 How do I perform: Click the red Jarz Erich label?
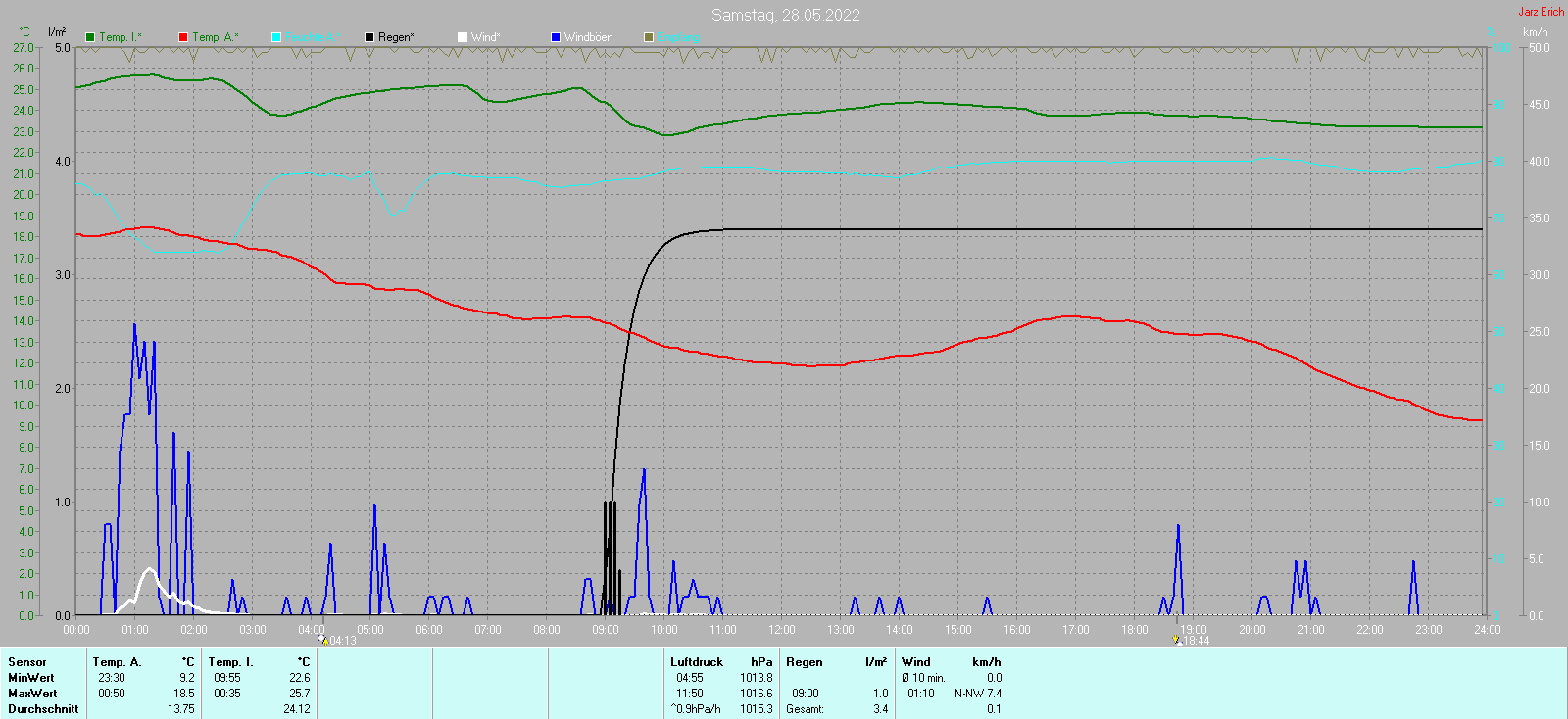[x=1541, y=12]
